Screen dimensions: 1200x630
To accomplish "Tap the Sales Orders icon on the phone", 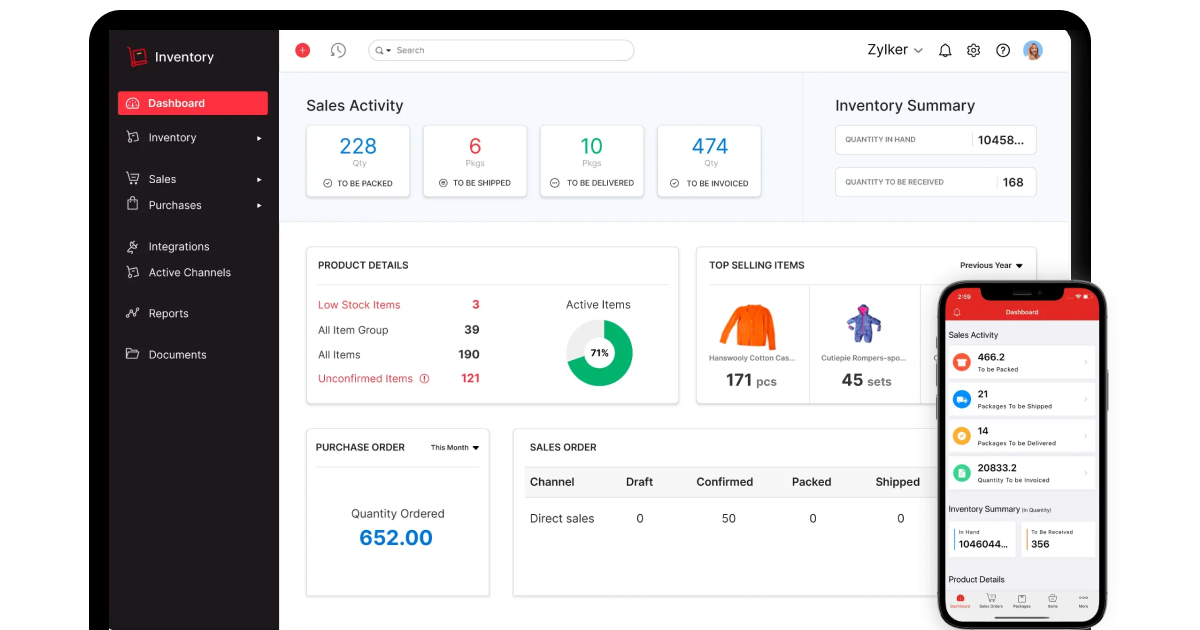I will (x=990, y=600).
